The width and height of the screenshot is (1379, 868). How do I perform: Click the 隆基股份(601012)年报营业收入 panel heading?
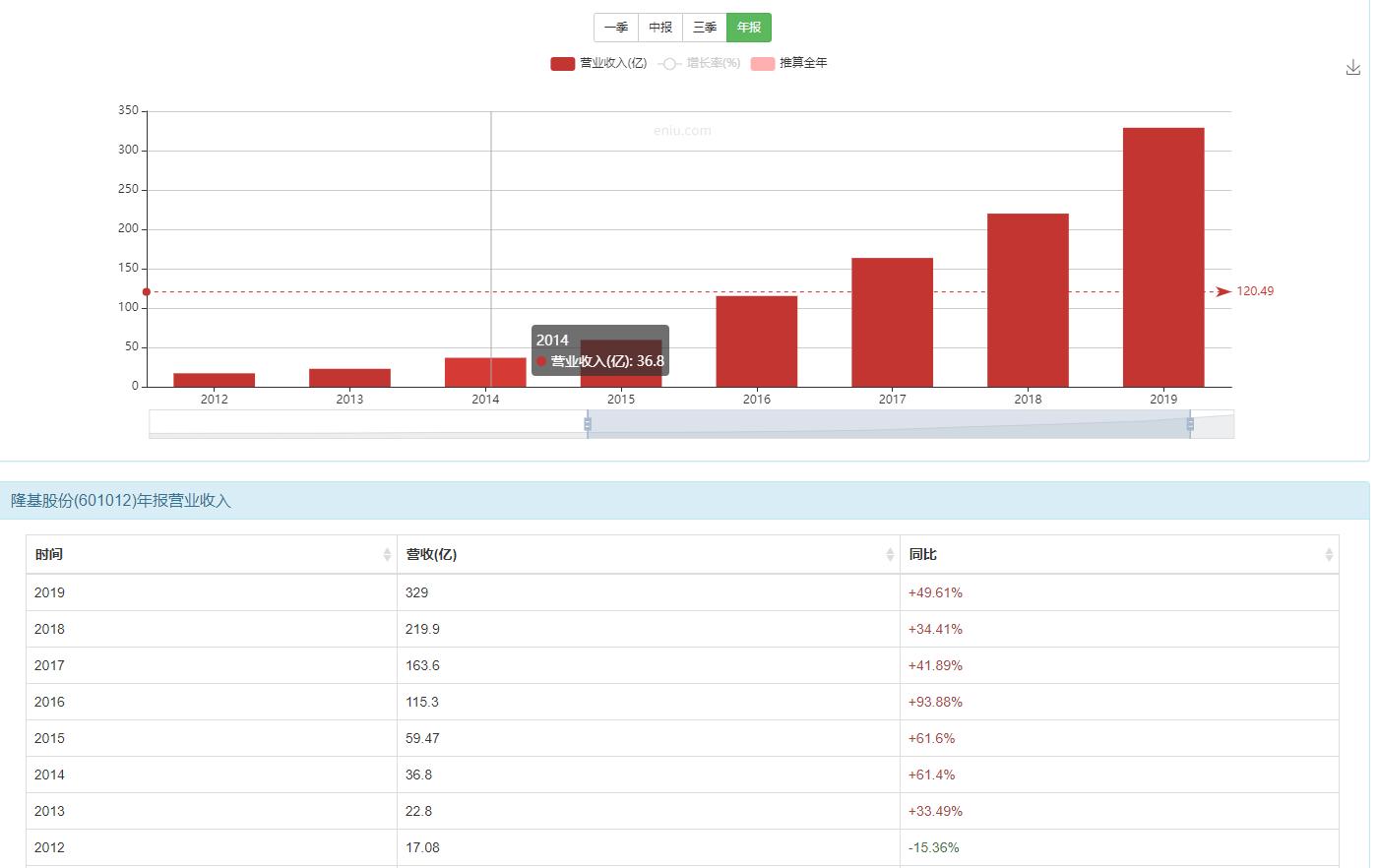point(121,501)
